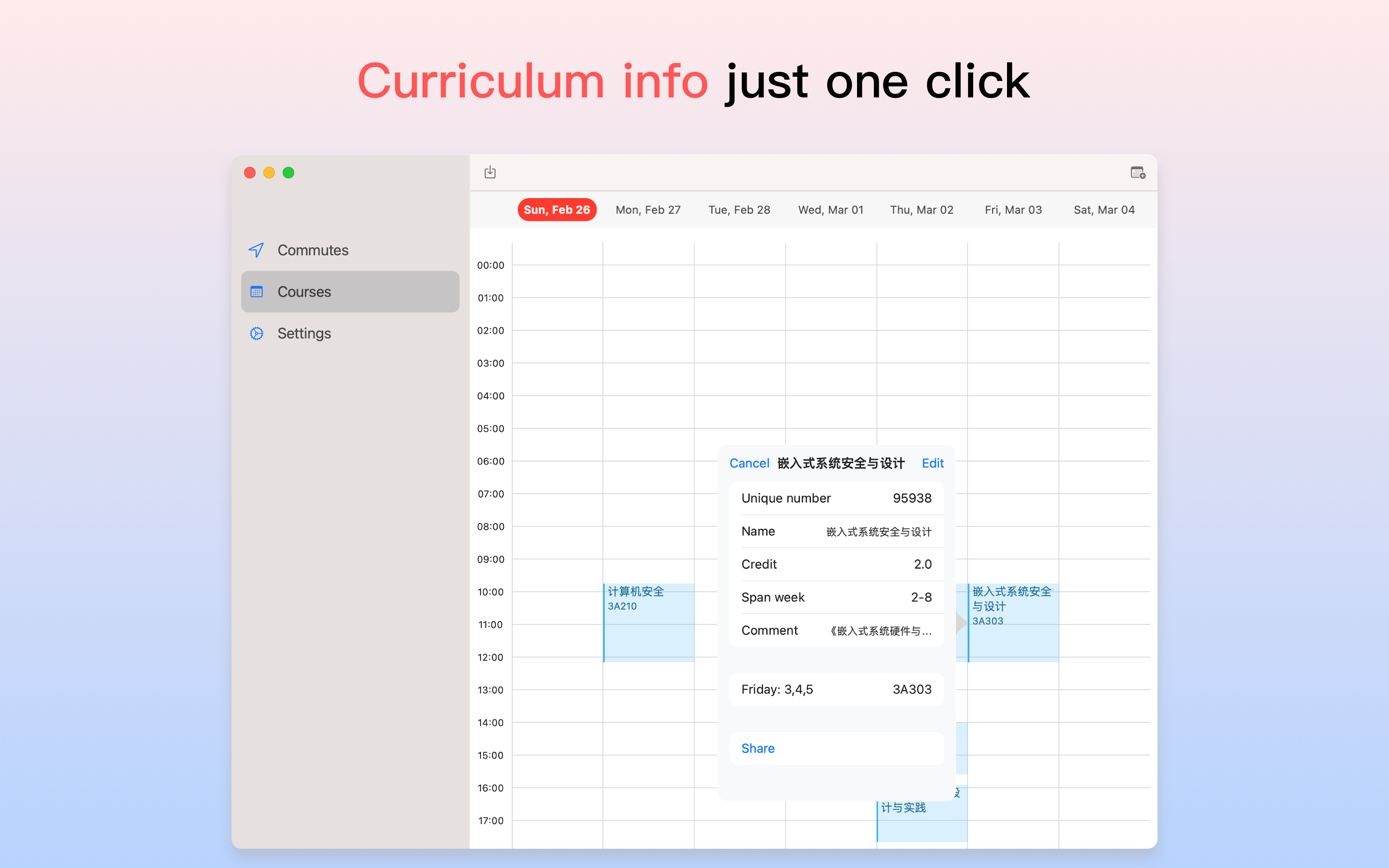This screenshot has height=868, width=1389.
Task: Click the Name row value in popover
Action: 879,531
